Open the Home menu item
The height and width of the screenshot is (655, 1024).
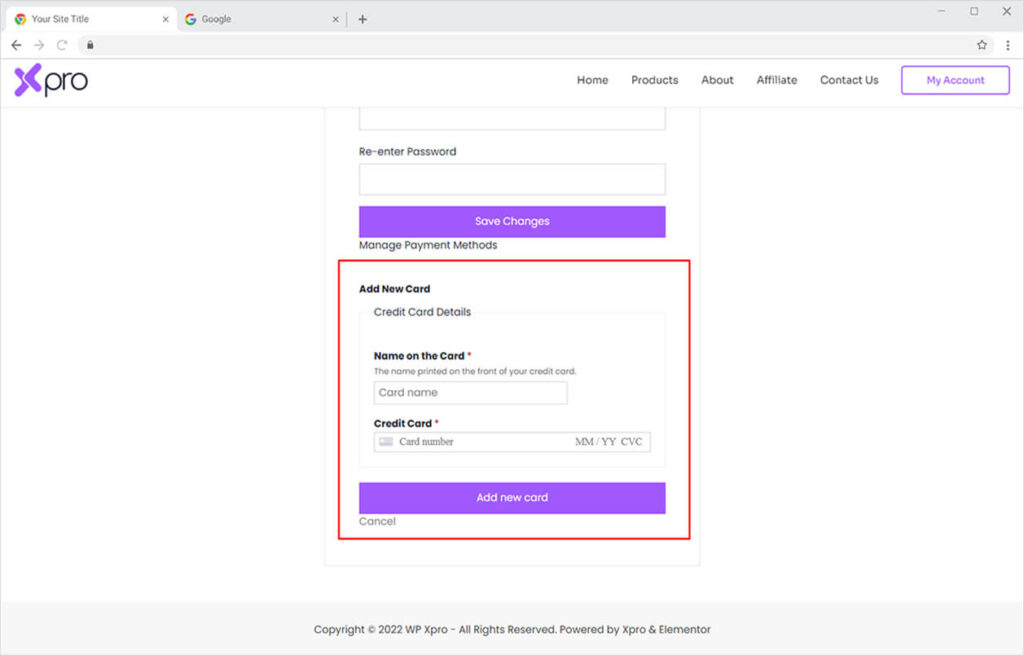click(x=592, y=80)
